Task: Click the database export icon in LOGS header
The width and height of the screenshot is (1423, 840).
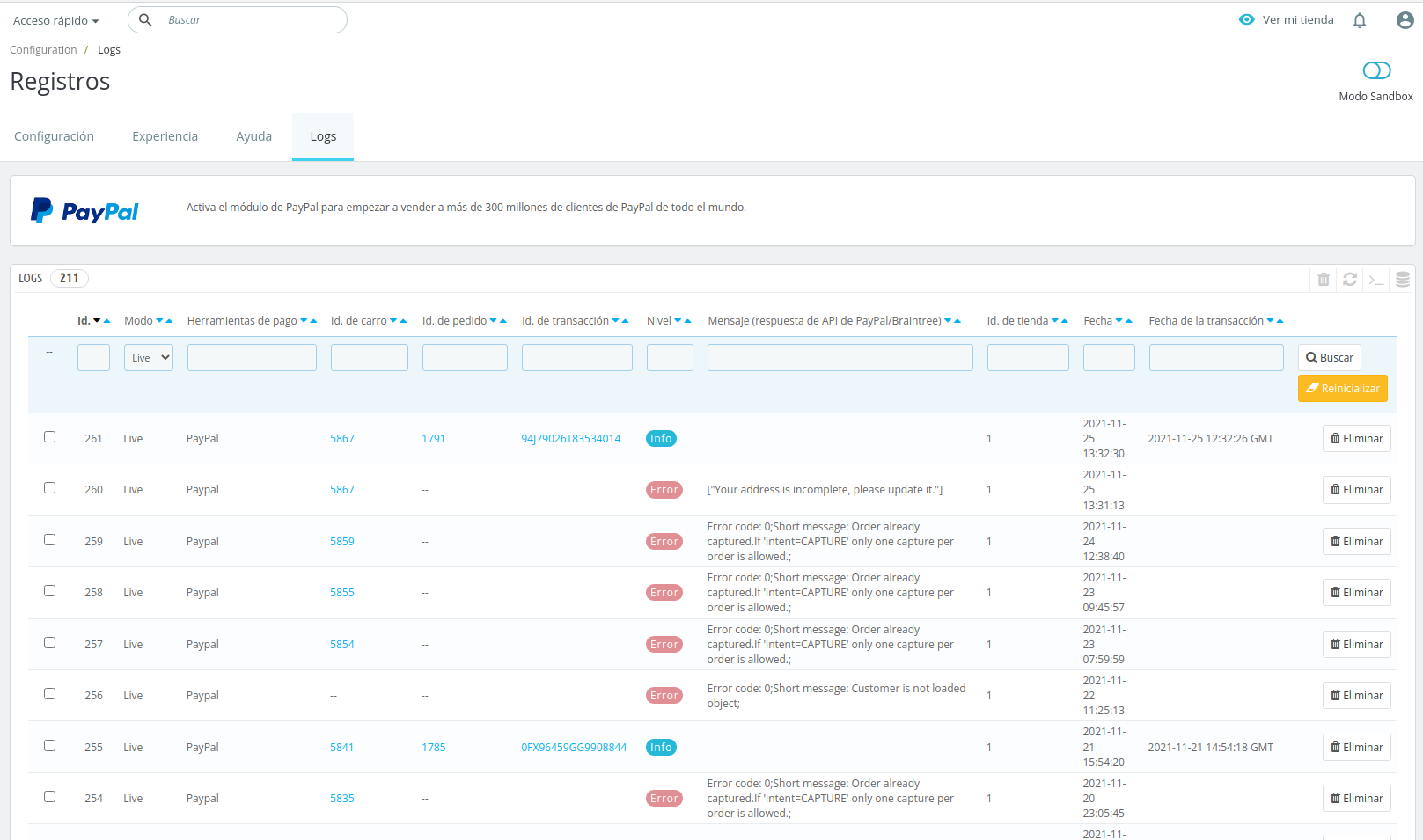Action: point(1403,280)
